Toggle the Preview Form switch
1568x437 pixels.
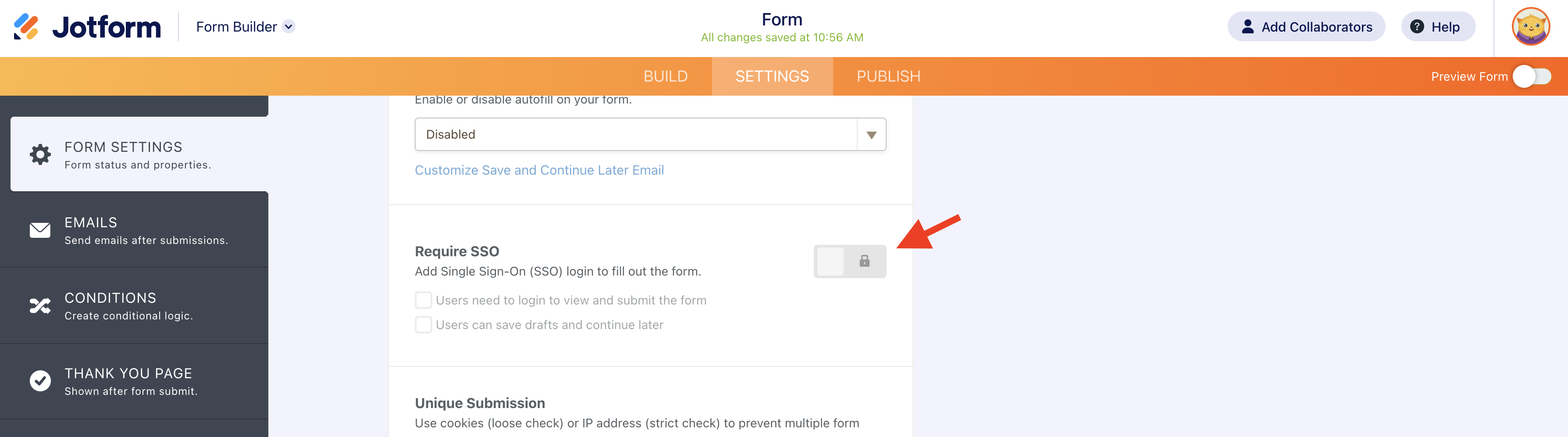tap(1532, 76)
